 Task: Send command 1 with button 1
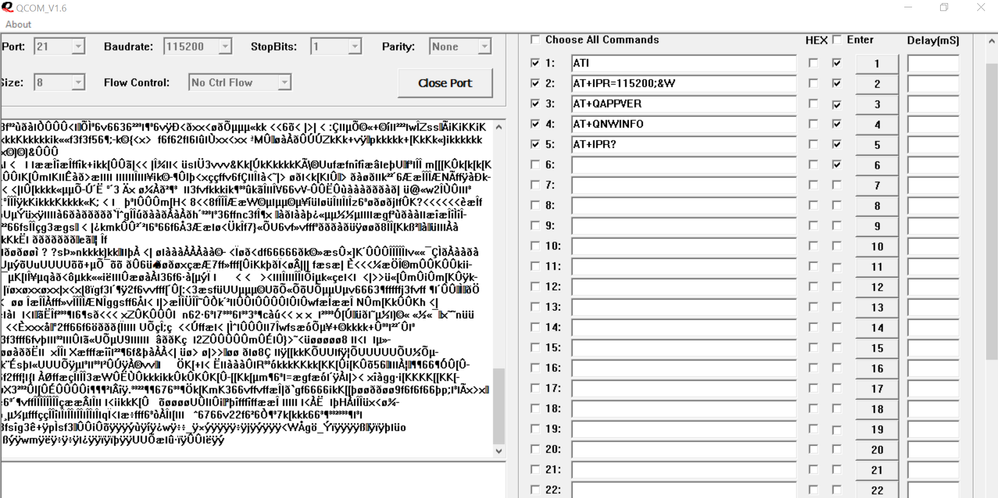876,64
